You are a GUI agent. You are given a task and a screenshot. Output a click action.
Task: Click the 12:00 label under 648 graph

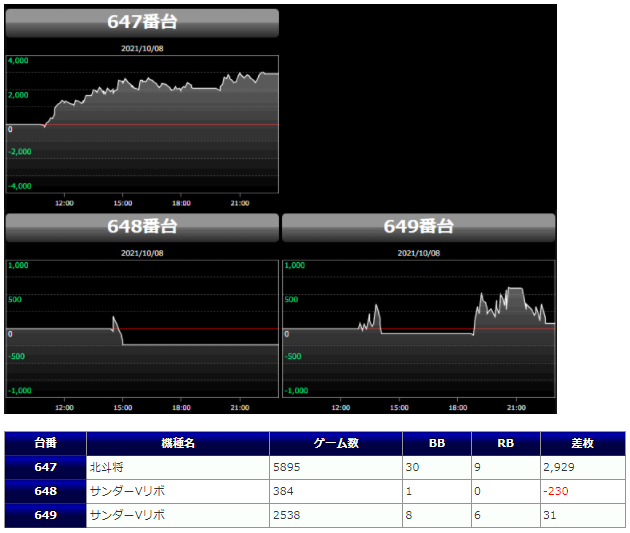coord(64,408)
